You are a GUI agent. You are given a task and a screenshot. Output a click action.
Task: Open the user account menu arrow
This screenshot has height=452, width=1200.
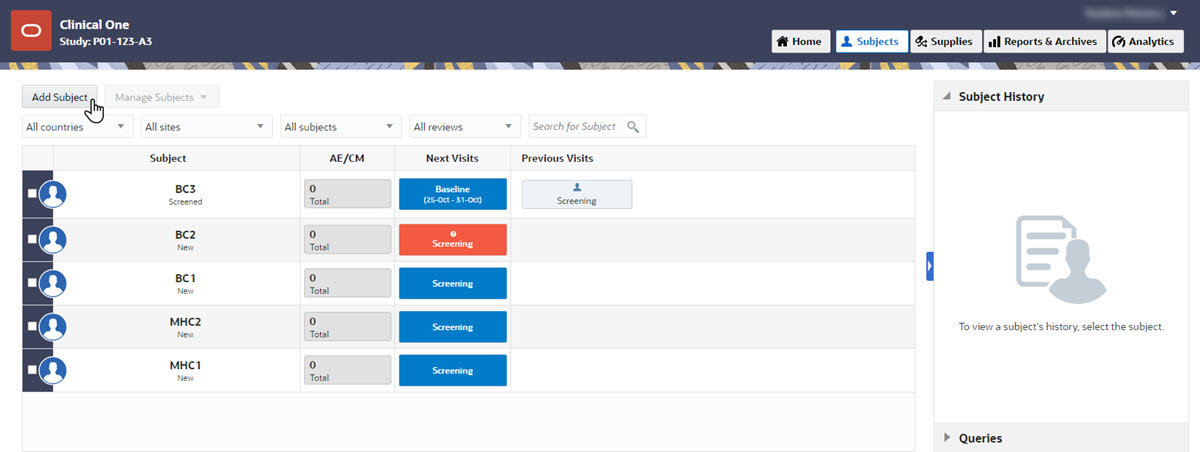[1173, 13]
